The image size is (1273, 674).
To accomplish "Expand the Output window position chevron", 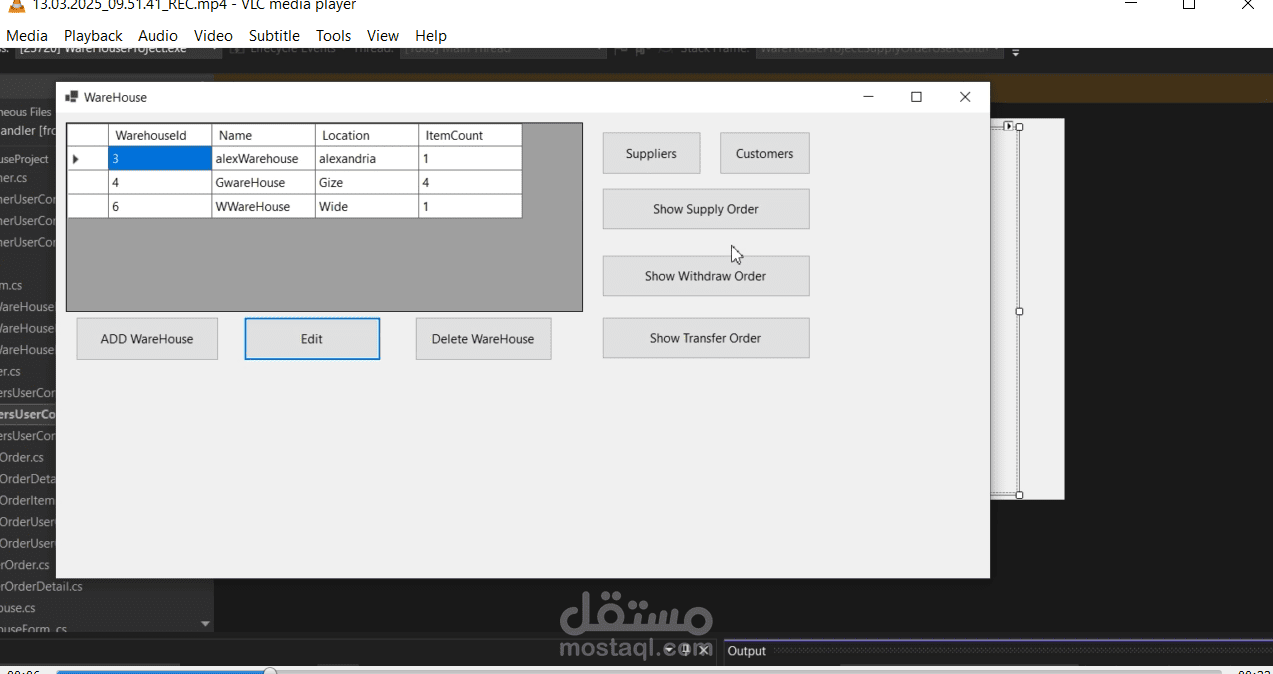I will 667,649.
